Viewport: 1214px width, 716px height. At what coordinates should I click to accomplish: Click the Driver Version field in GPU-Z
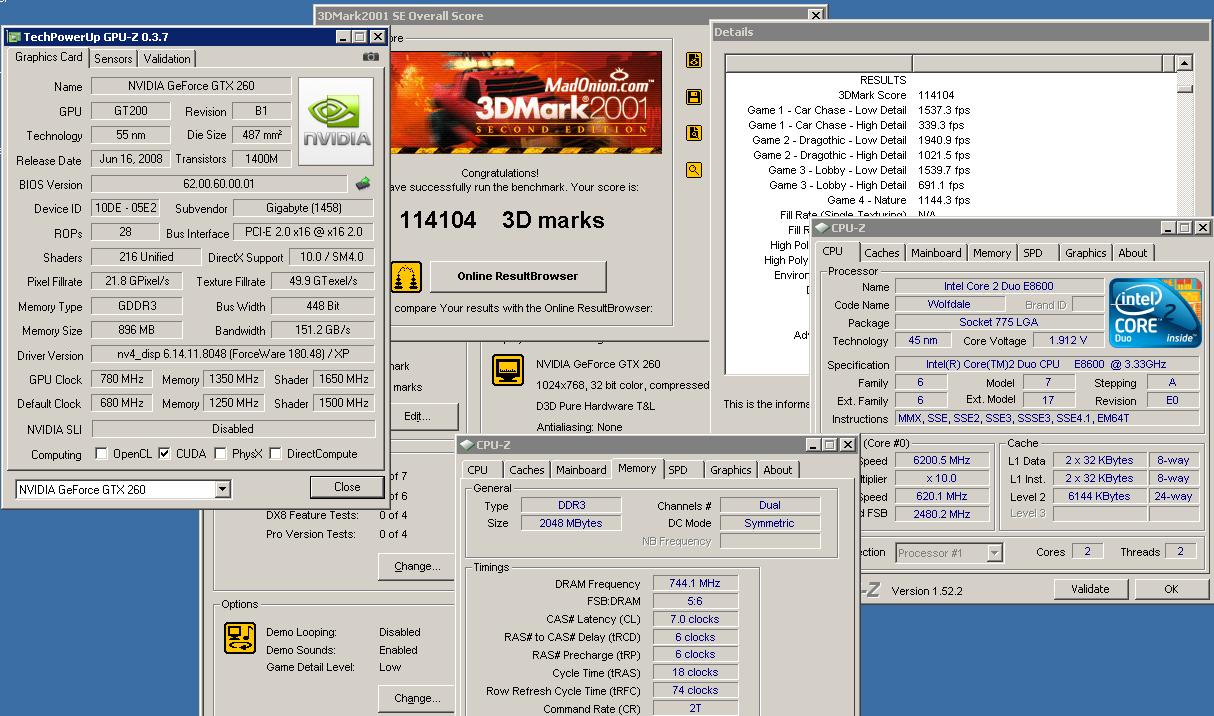232,355
